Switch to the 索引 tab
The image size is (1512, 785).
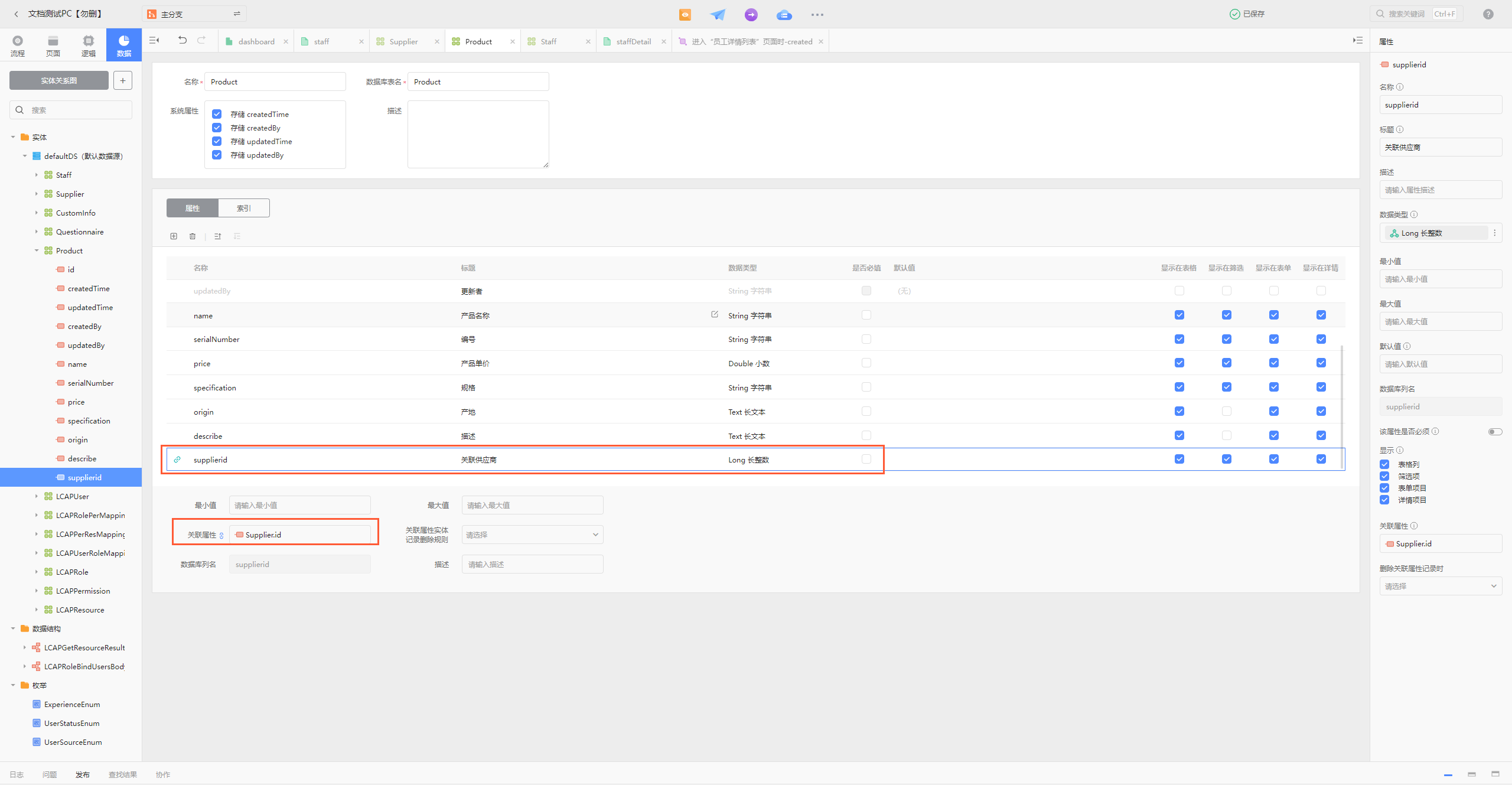(244, 208)
